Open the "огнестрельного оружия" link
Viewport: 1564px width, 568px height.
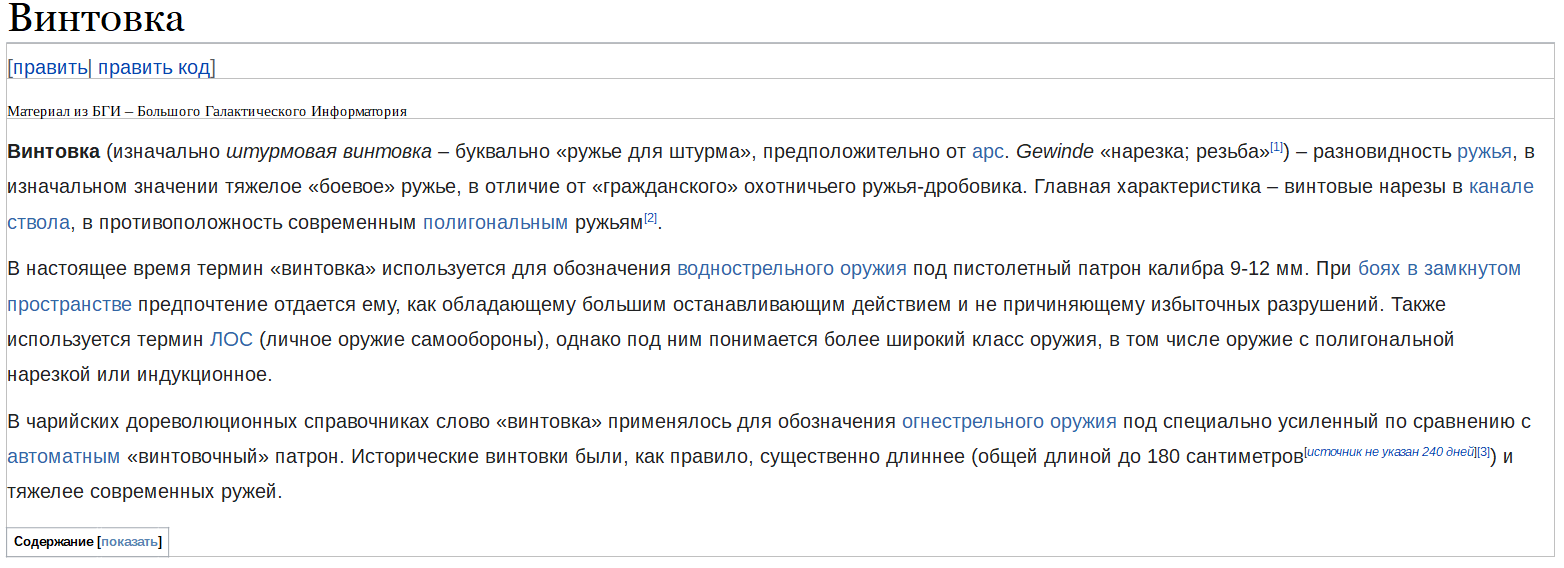pyautogui.click(x=1009, y=421)
